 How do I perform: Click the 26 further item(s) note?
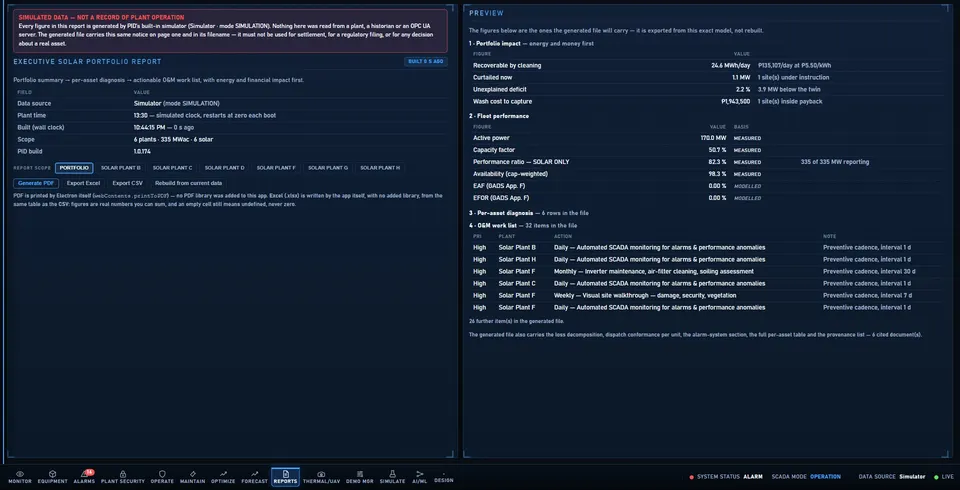pyautogui.click(x=516, y=321)
